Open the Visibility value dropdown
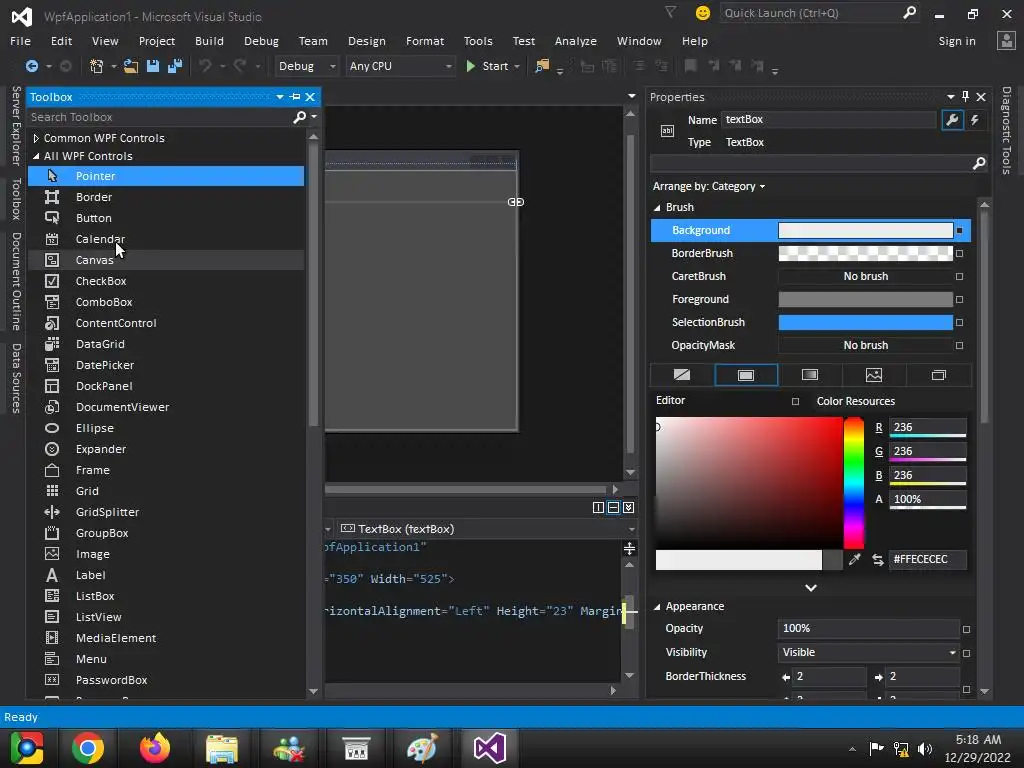 point(952,652)
